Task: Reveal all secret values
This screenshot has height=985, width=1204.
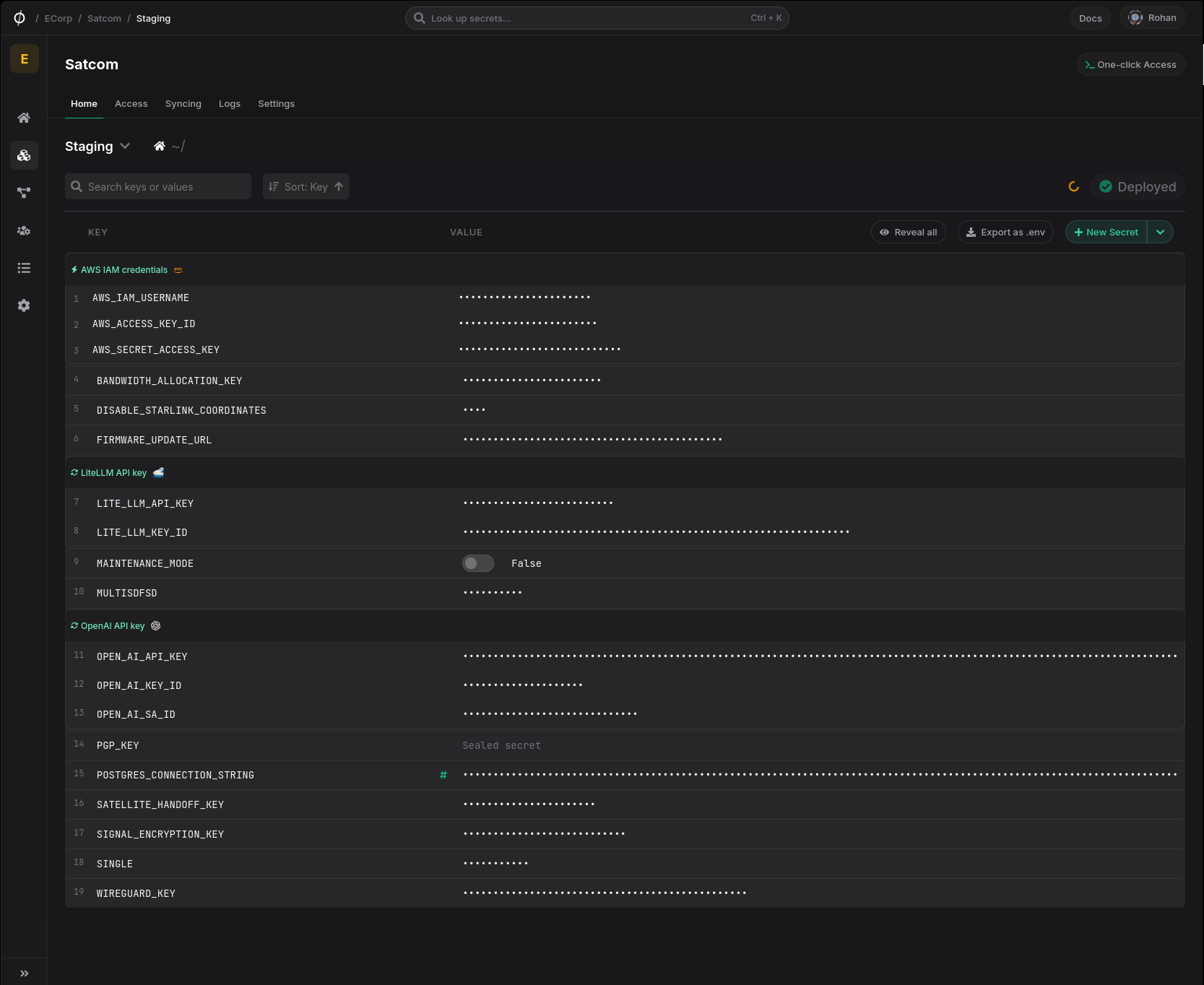Action: (908, 233)
